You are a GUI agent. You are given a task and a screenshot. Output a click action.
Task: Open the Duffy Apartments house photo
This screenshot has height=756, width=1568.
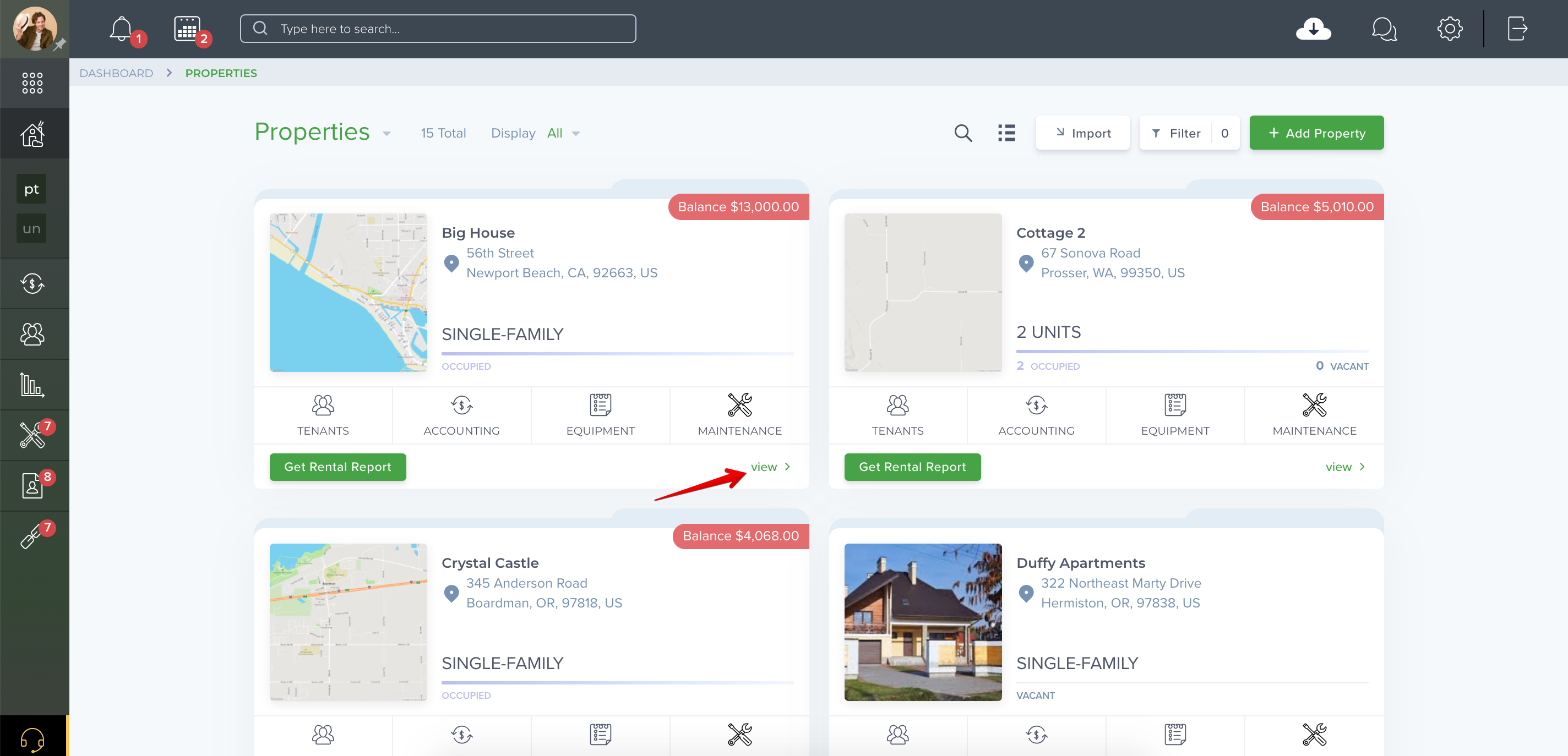pos(923,622)
